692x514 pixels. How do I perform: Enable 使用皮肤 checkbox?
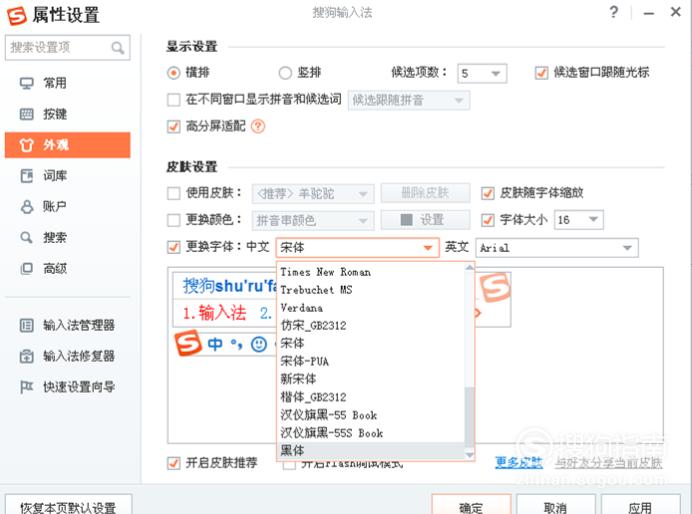point(174,193)
